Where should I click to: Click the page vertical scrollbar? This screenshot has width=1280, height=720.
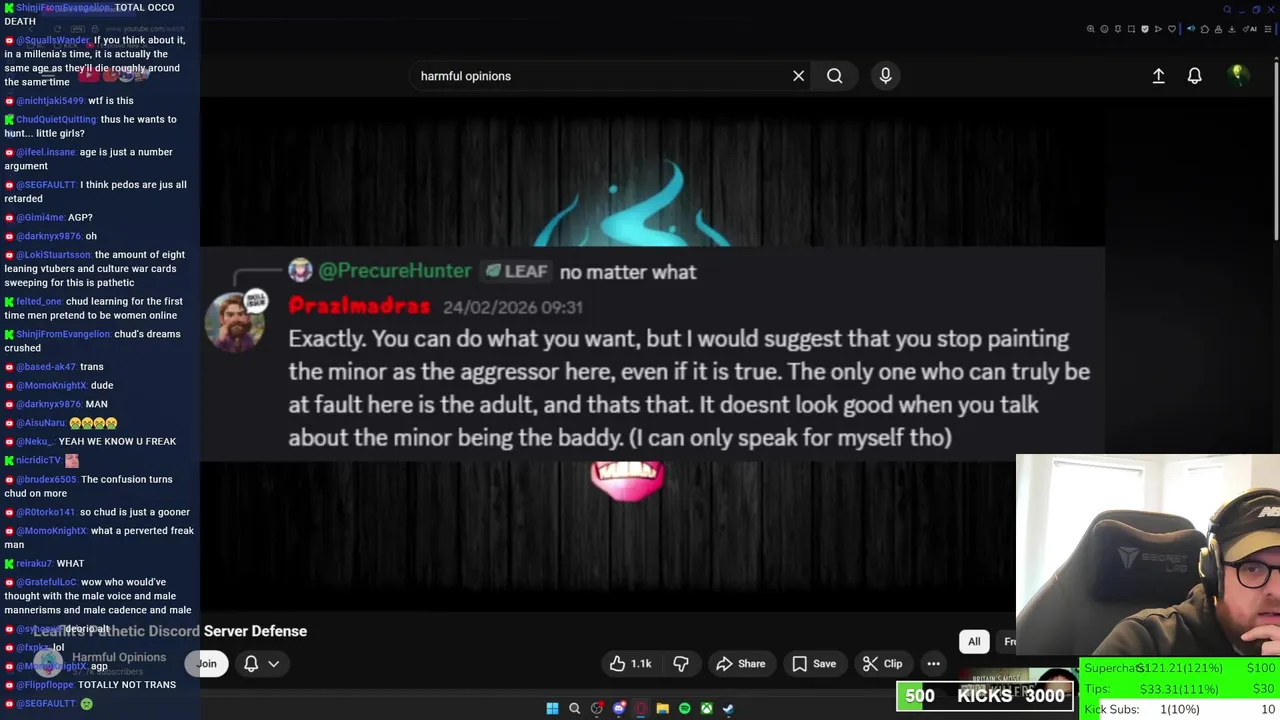(x=1275, y=150)
